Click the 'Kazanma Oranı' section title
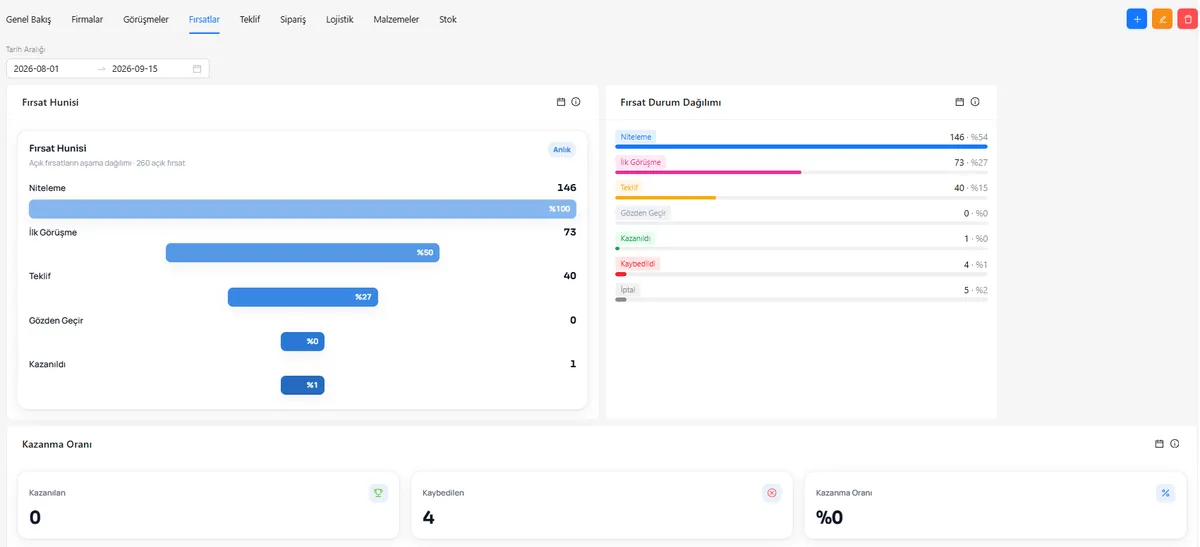The width and height of the screenshot is (1200, 547). 57,444
